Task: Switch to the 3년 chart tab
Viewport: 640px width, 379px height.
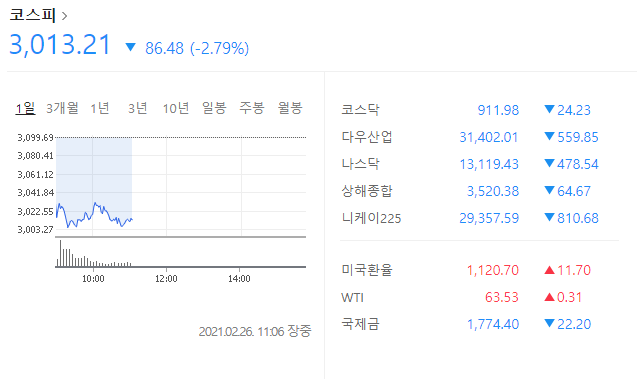Action: (x=137, y=108)
